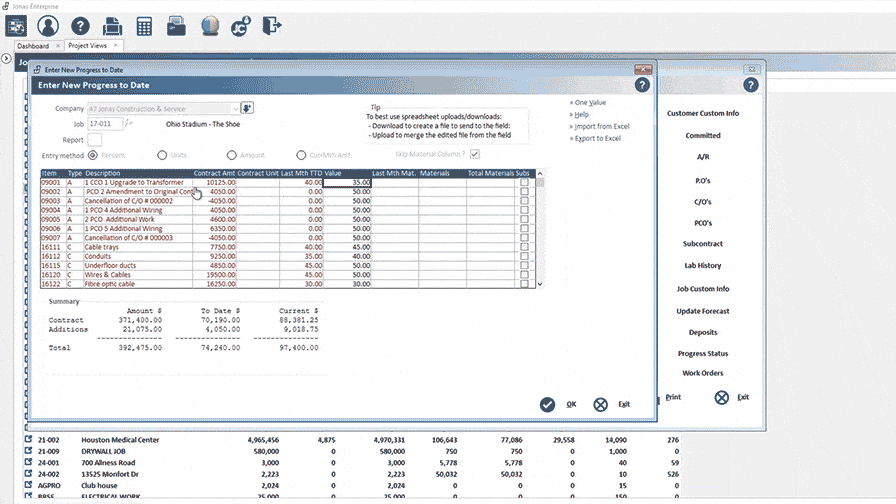Toggle the Skip Material Column checkbox
The image size is (896, 504).
pyautogui.click(x=475, y=154)
